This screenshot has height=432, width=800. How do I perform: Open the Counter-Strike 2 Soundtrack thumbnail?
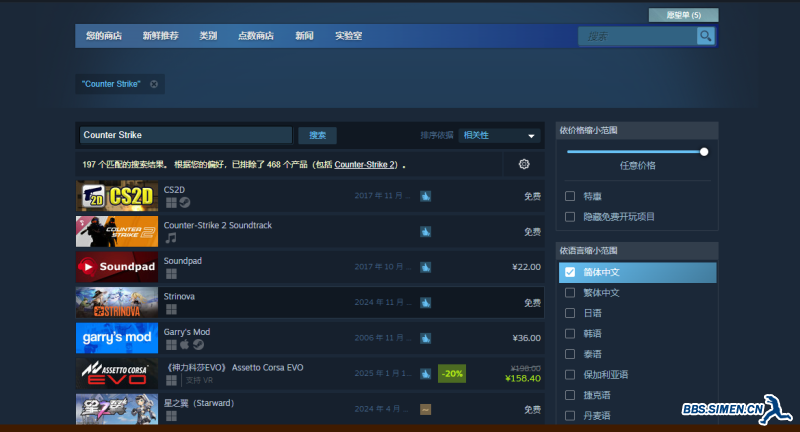[117, 232]
